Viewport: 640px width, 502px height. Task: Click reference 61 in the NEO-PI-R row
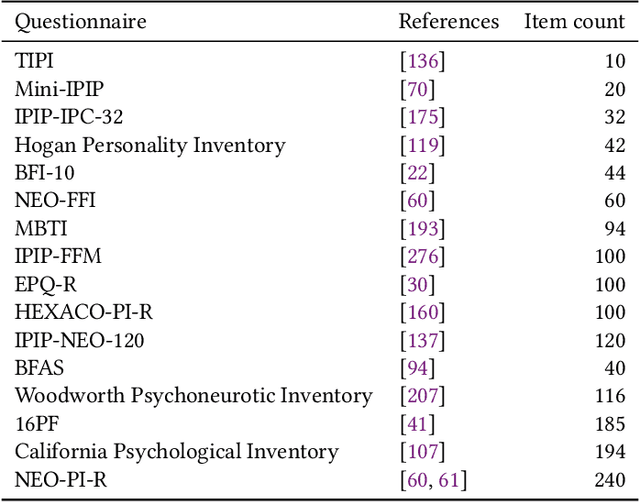(x=448, y=480)
